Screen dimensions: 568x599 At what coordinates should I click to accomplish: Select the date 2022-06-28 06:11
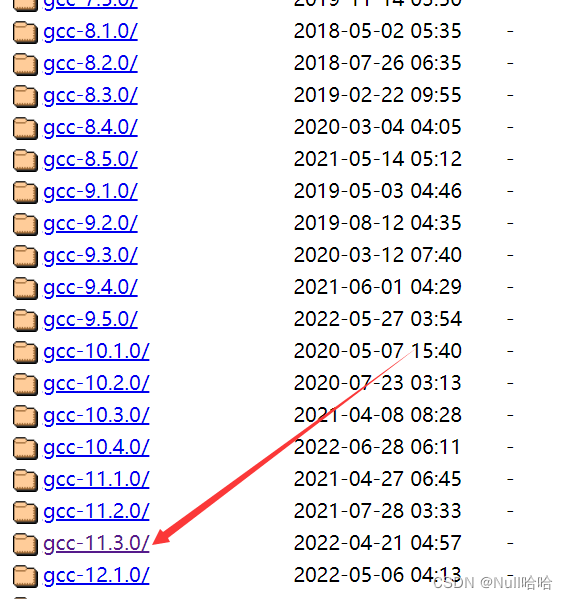377,447
